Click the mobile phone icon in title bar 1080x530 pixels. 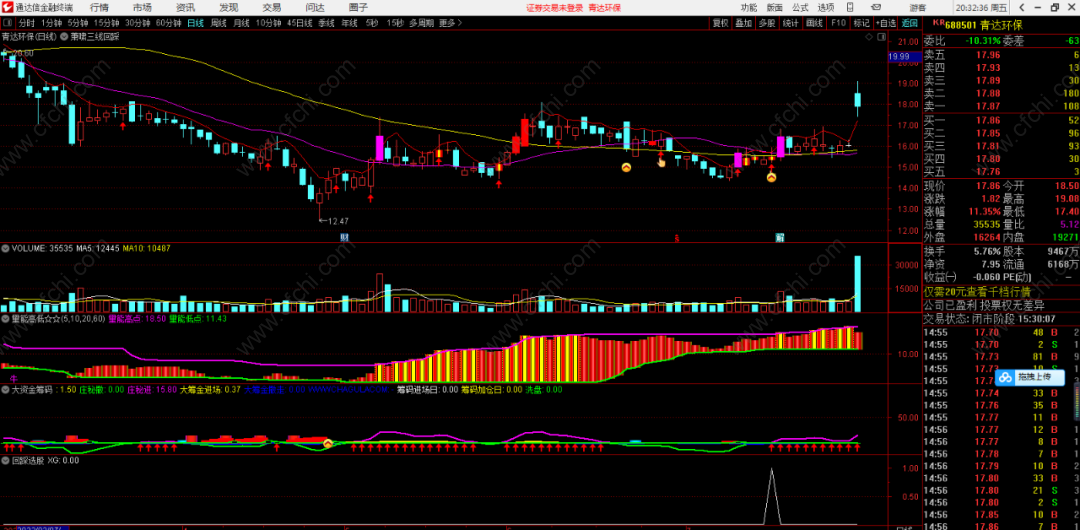pyautogui.click(x=850, y=8)
